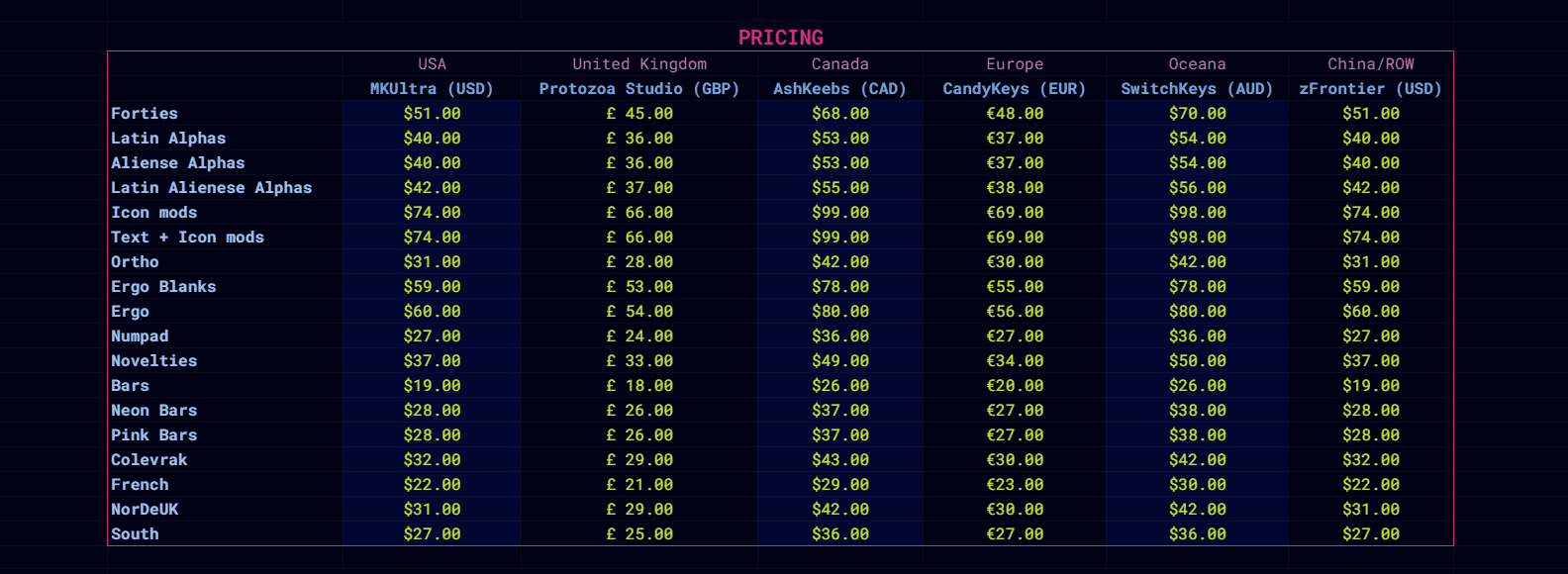Click the Bars price in Europe column

click(1014, 386)
